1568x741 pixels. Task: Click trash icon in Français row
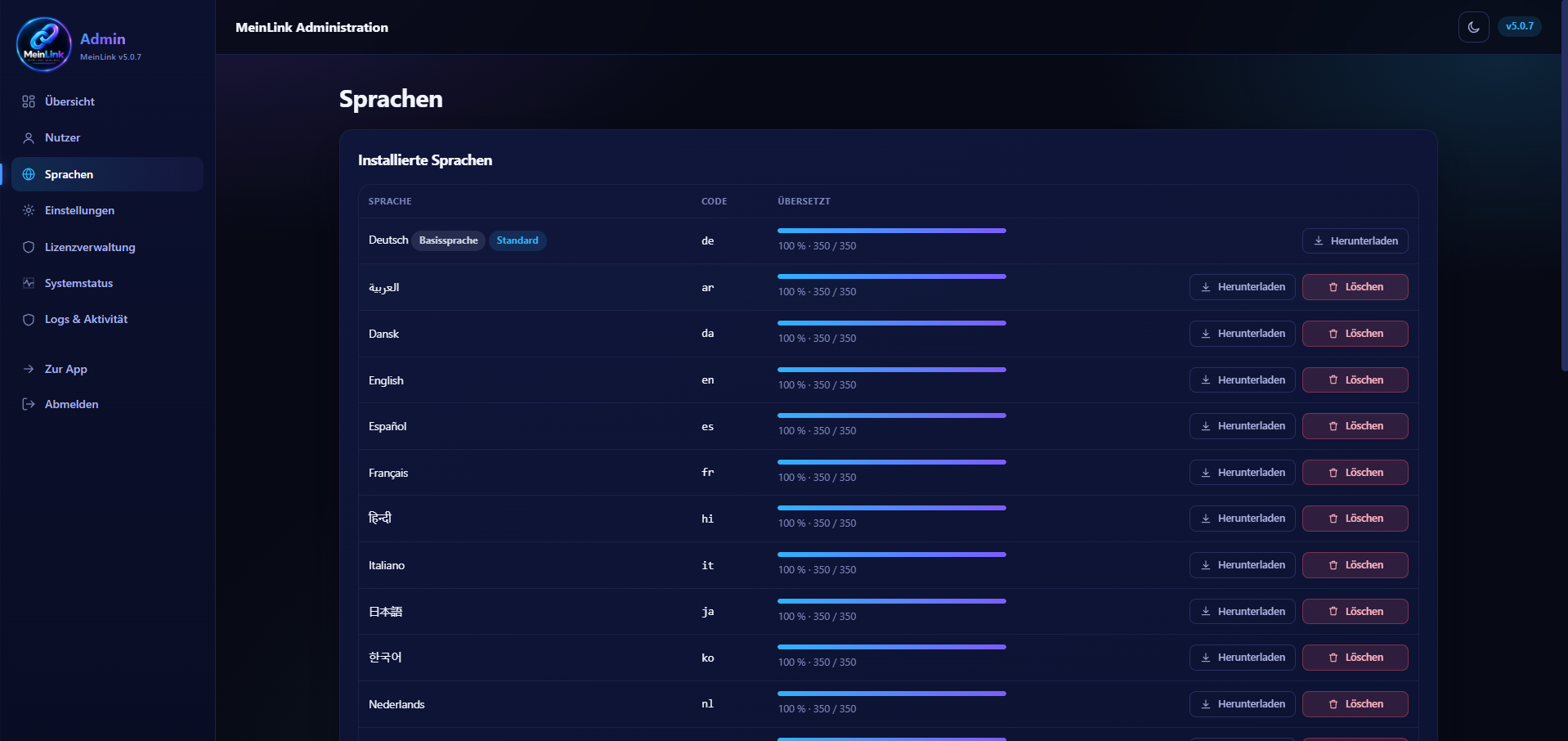click(1333, 473)
